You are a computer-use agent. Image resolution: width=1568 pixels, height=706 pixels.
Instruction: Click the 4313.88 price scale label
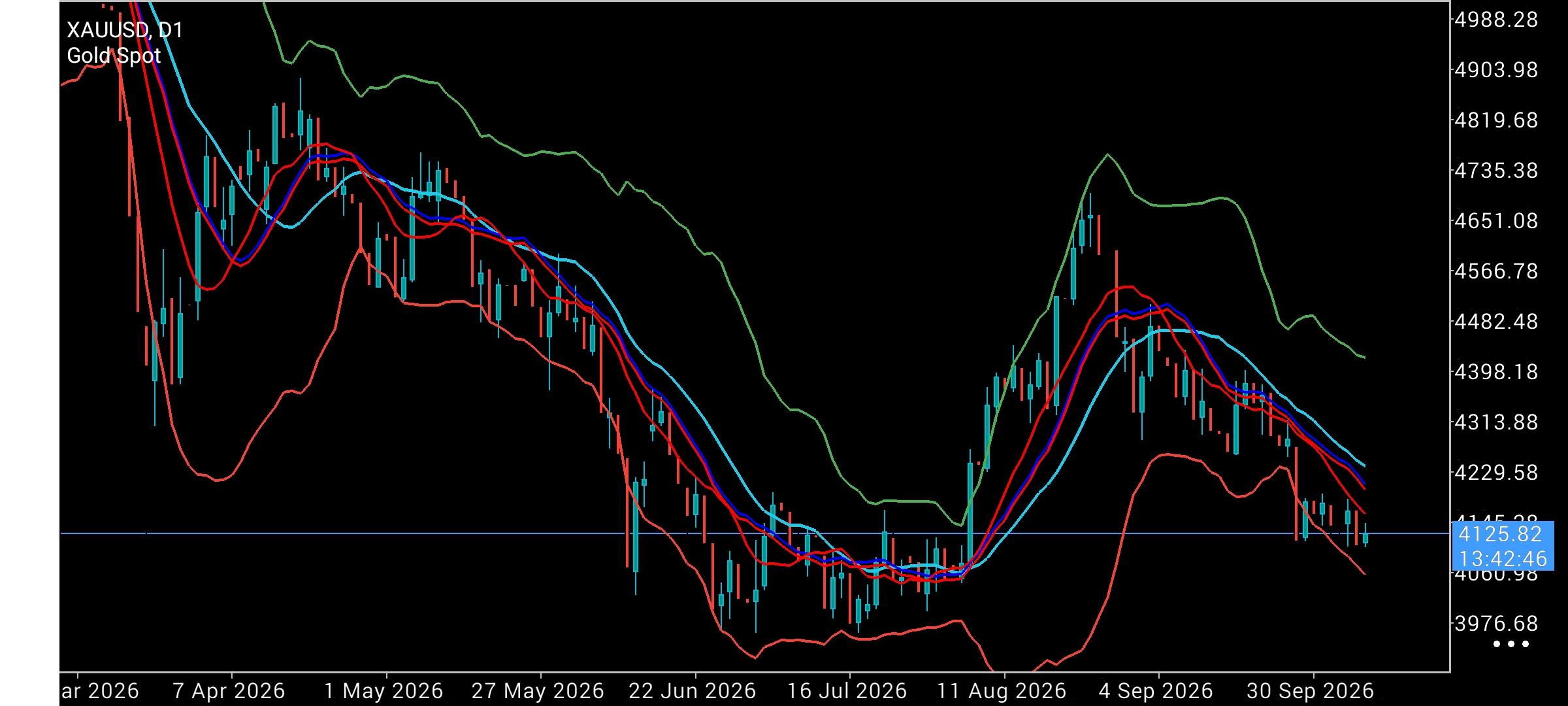1496,422
